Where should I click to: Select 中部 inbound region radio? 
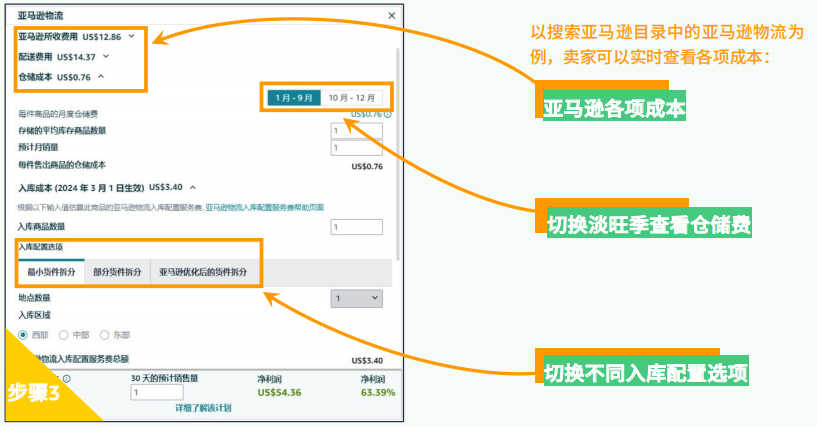click(64, 335)
